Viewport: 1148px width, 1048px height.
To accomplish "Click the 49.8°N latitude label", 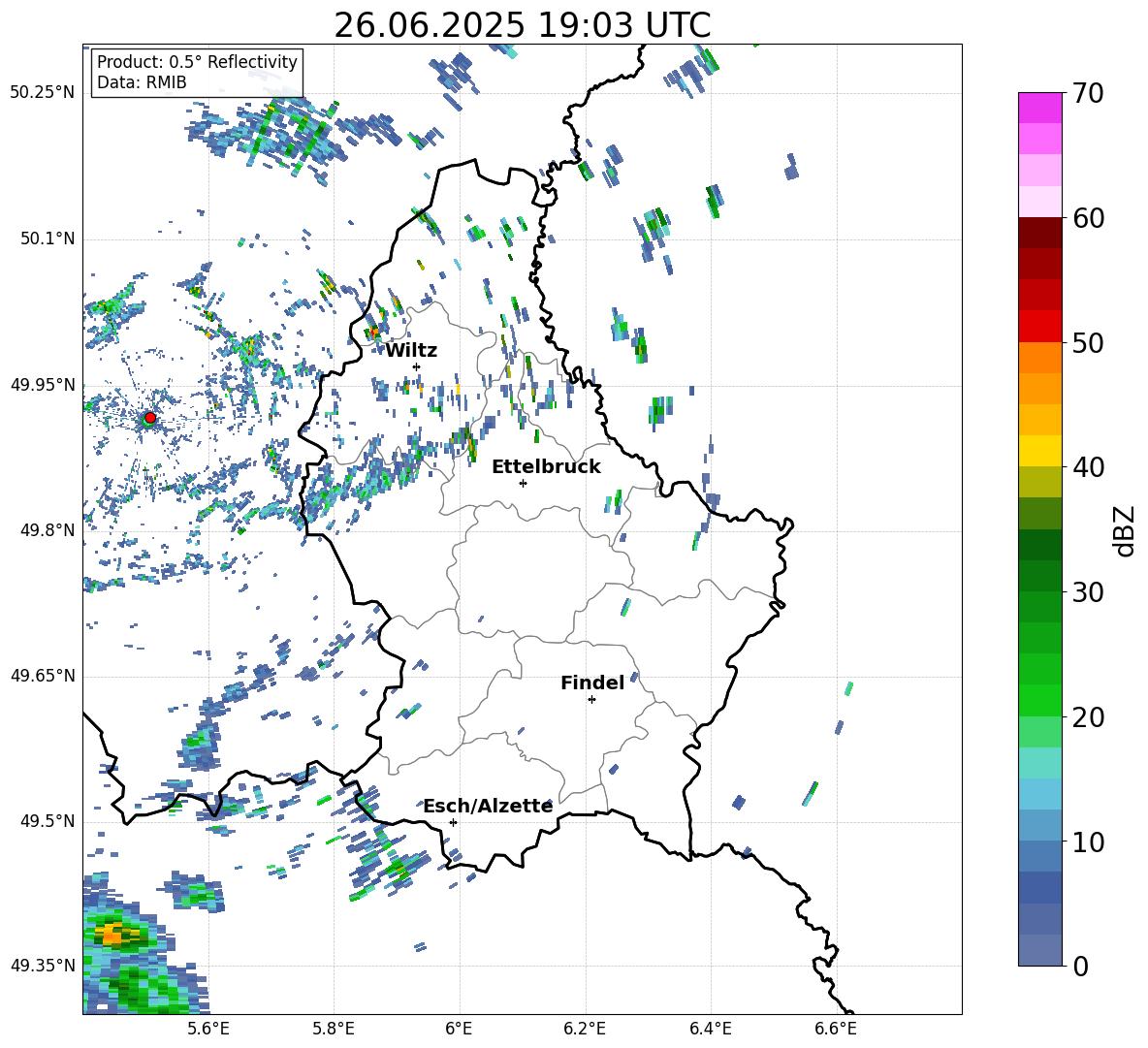I will coord(48,530).
